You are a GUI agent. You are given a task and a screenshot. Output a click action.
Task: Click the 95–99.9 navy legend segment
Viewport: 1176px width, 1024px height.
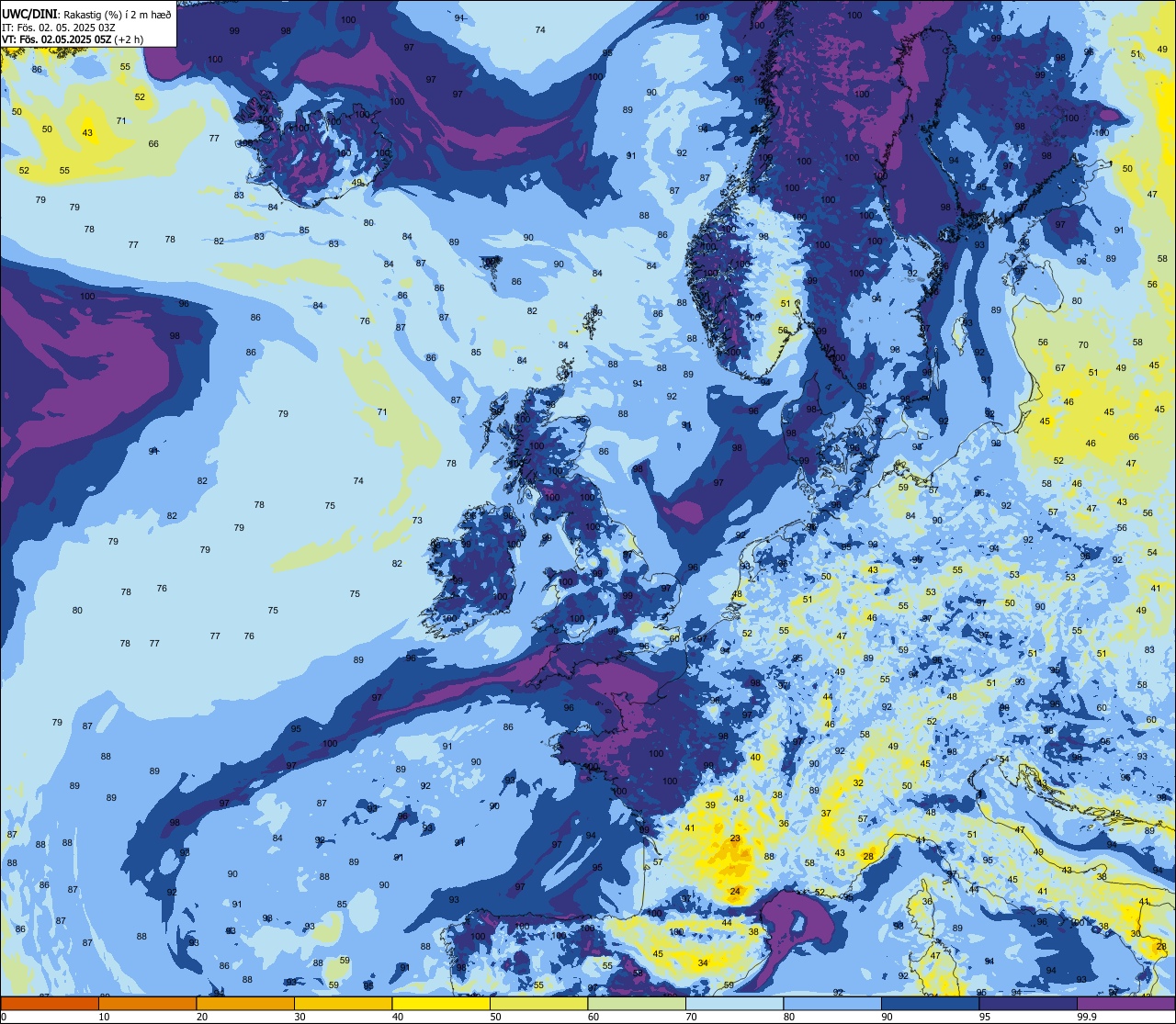point(1028,1004)
